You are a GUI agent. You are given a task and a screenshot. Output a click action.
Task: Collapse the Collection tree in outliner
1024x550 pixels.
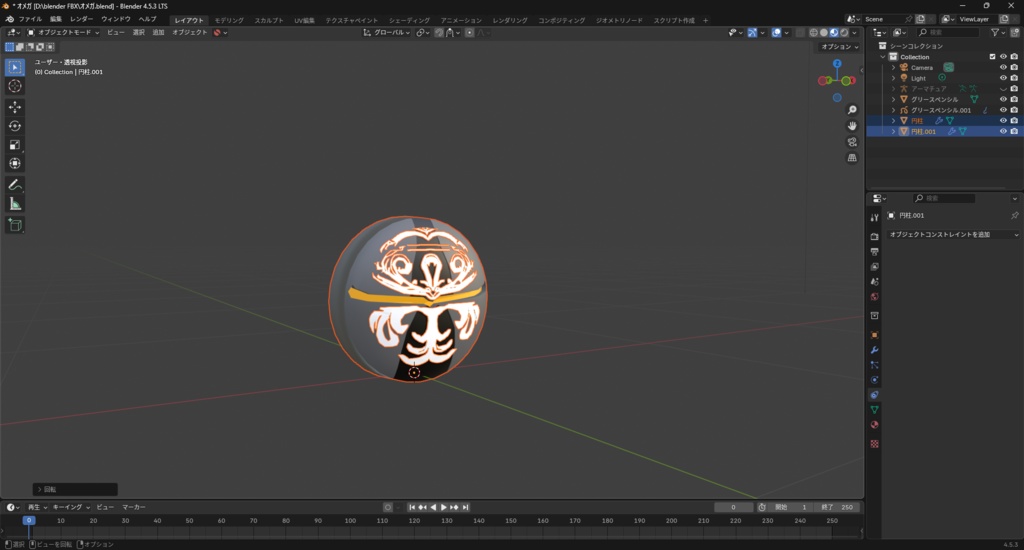(x=883, y=57)
